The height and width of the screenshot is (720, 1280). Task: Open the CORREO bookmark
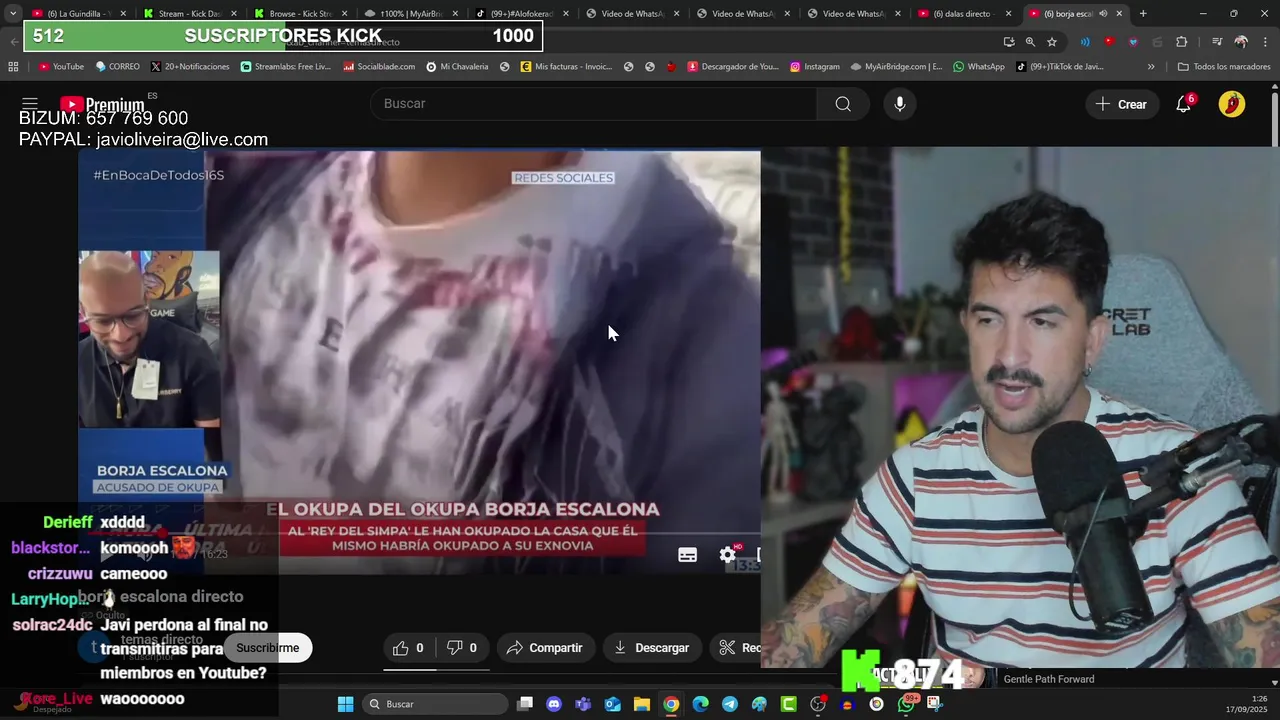(x=118, y=67)
